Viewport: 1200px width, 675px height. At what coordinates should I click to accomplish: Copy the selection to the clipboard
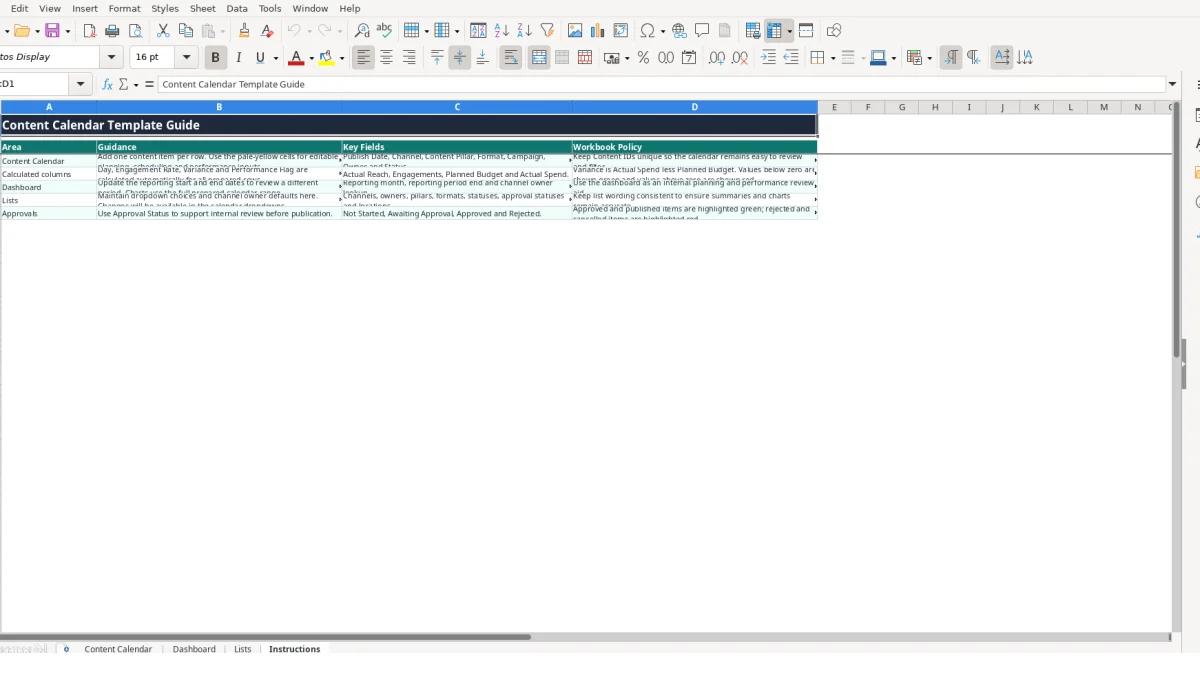186,31
